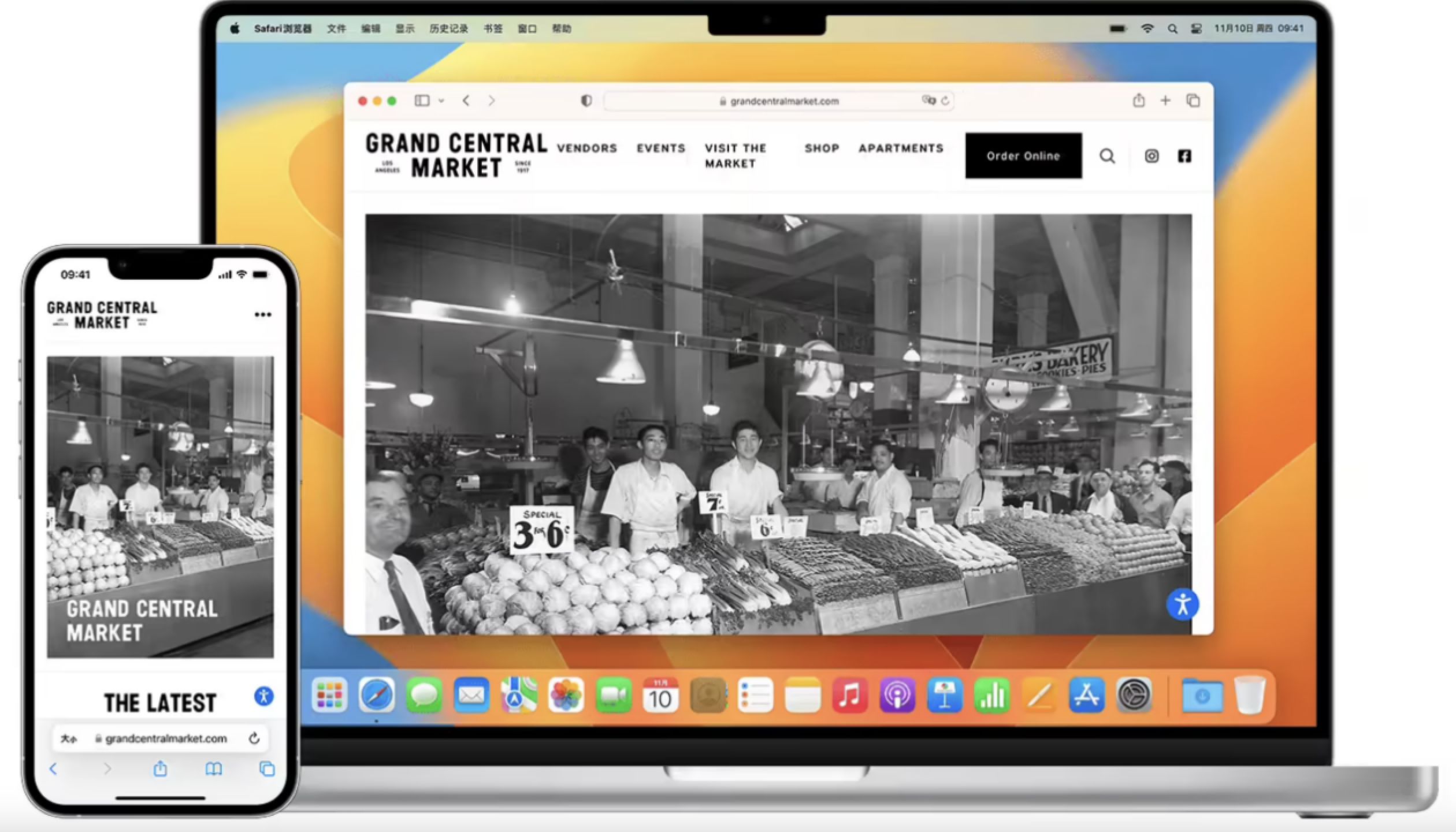Open the Mail app in the dock

[471, 695]
